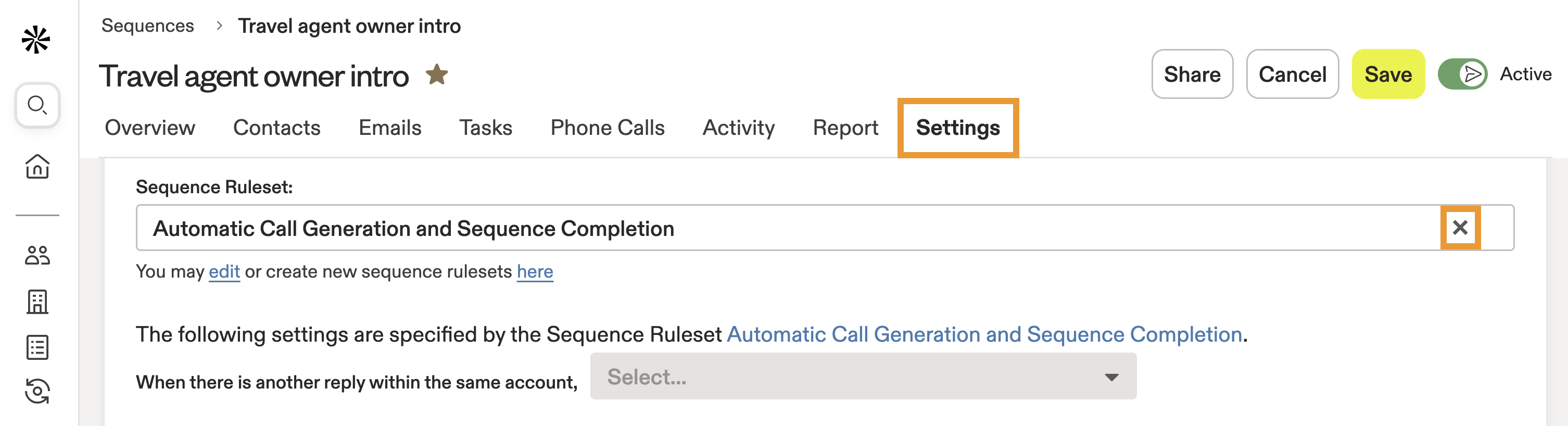Open the circular-arrows sequences icon in the sidebar

coord(37,391)
